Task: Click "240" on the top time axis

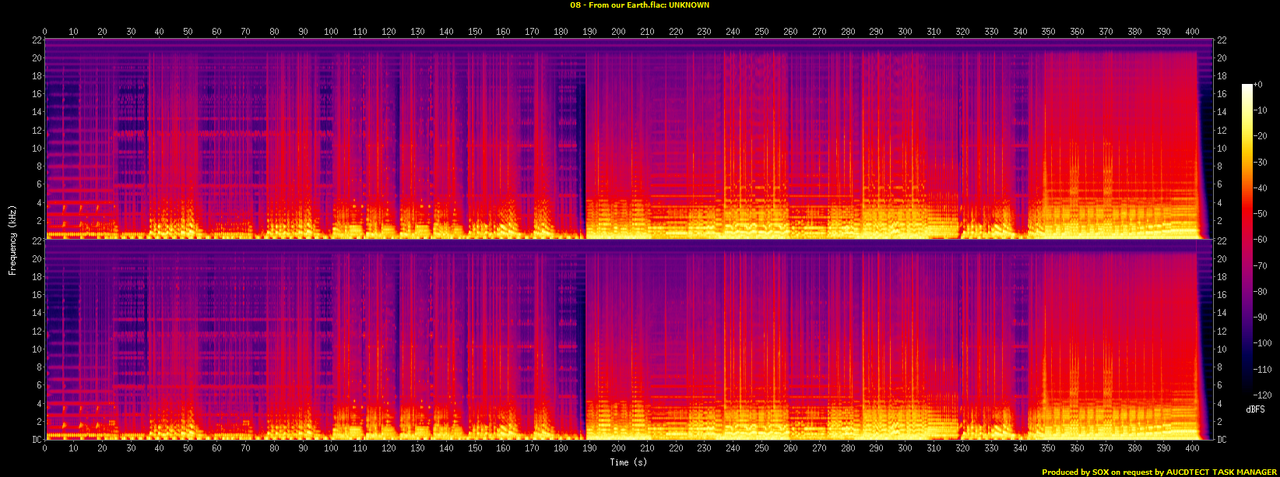Action: (x=733, y=31)
